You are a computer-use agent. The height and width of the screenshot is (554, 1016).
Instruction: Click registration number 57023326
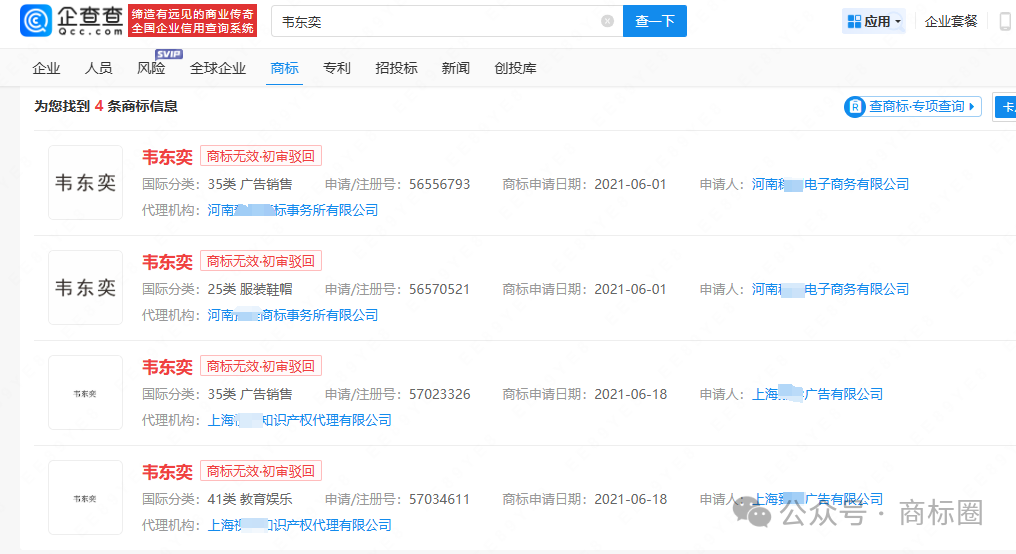pyautogui.click(x=439, y=394)
